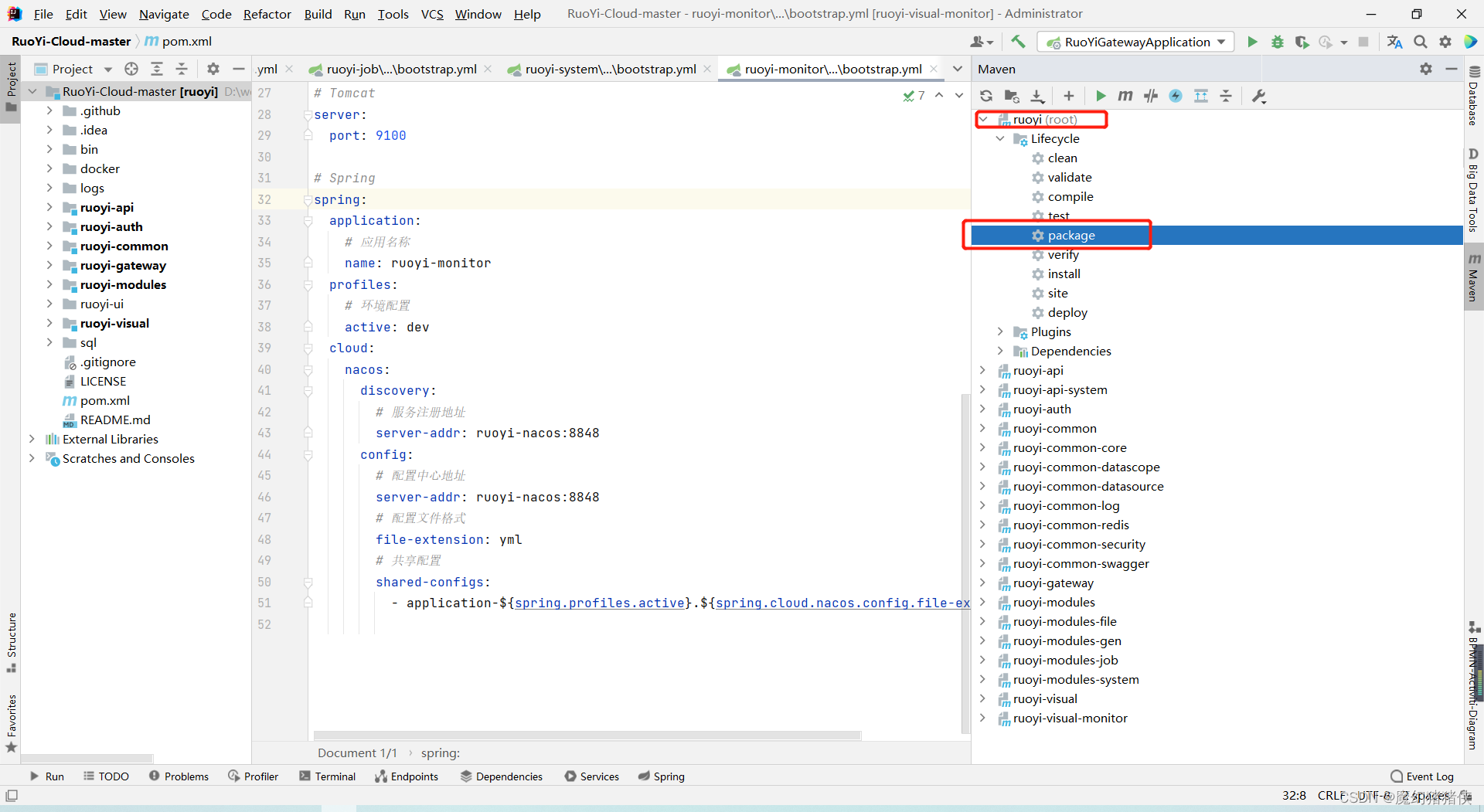Click locate file target icon in Project panel
The height and width of the screenshot is (812, 1484).
[131, 69]
